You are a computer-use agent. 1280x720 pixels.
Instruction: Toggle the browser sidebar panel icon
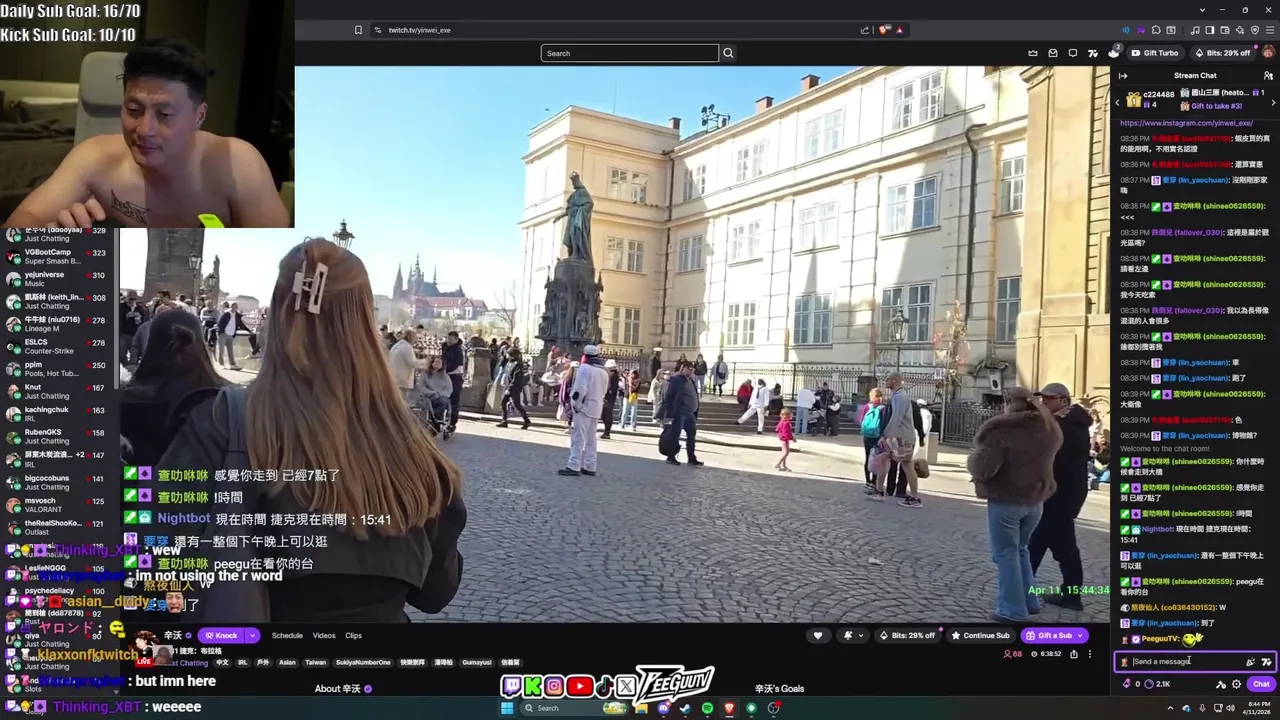pos(1209,30)
